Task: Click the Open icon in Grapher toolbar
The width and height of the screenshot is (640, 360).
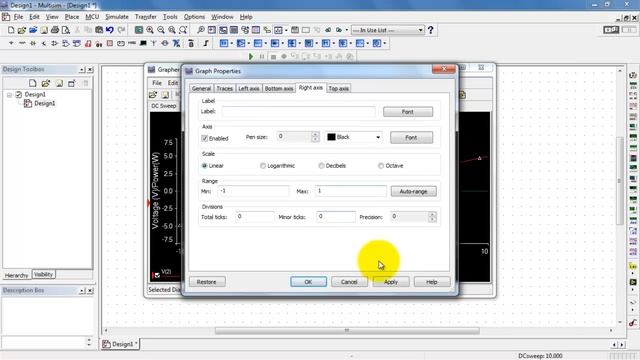Action: pos(153,95)
